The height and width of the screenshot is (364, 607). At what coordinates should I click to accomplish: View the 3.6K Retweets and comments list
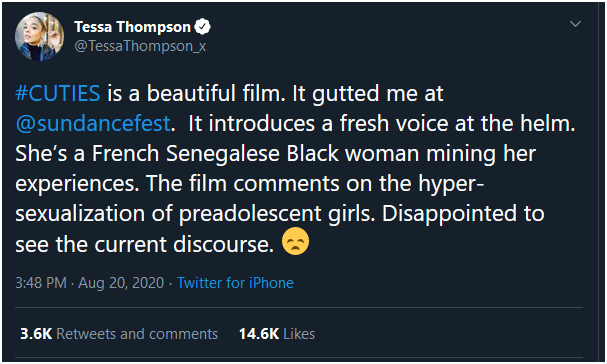[119, 334]
